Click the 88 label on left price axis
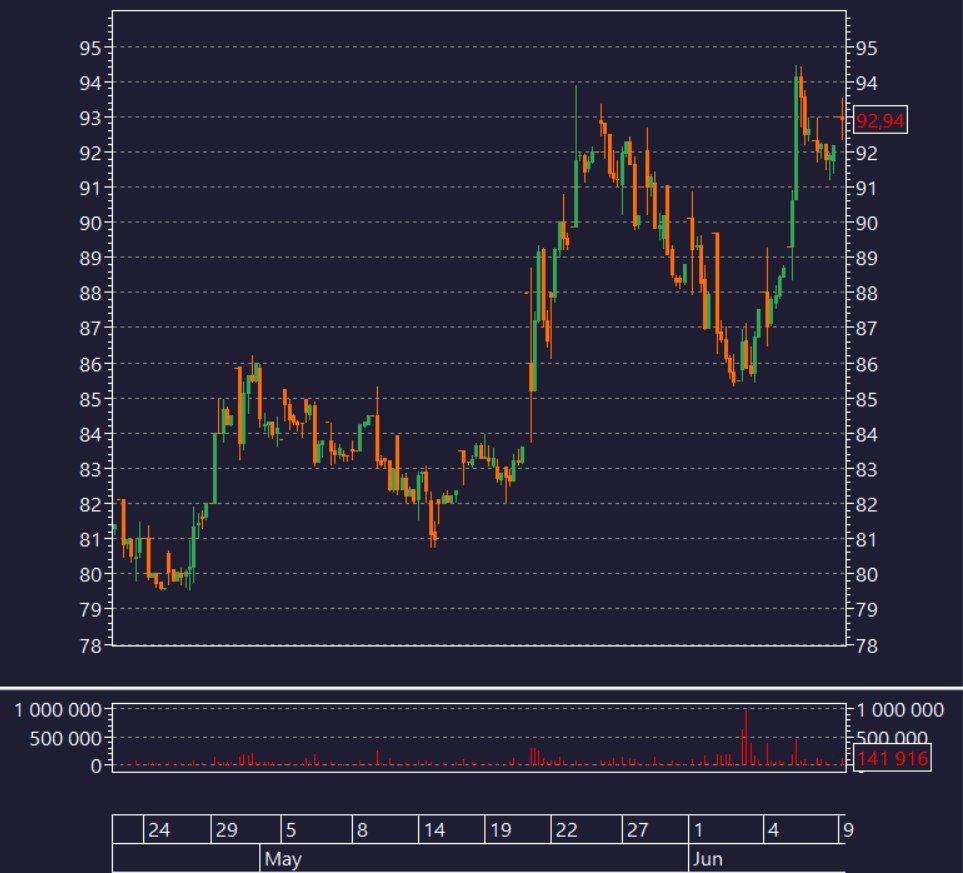 pos(90,294)
